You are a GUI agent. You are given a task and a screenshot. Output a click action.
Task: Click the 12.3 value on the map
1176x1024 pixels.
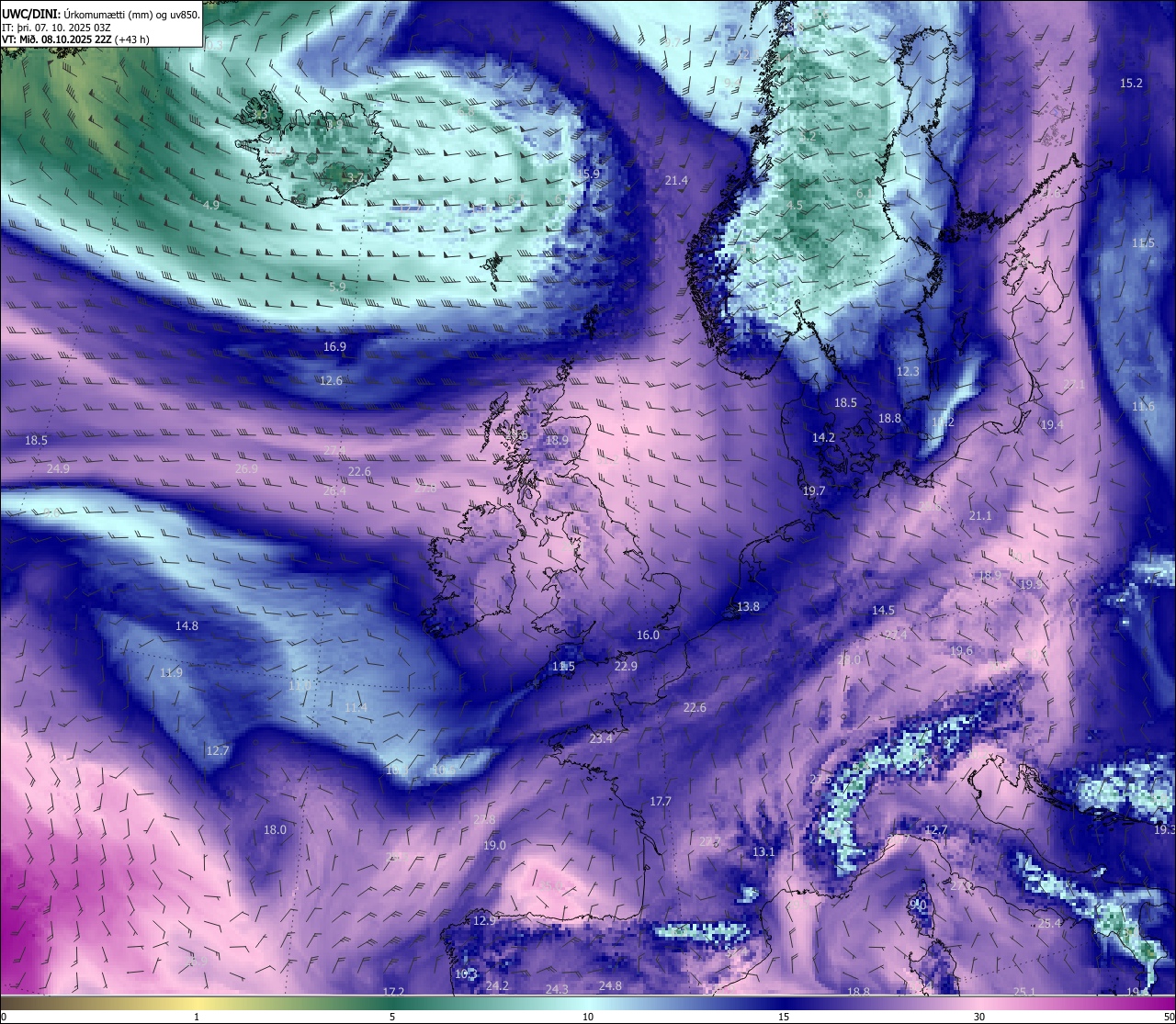(908, 372)
